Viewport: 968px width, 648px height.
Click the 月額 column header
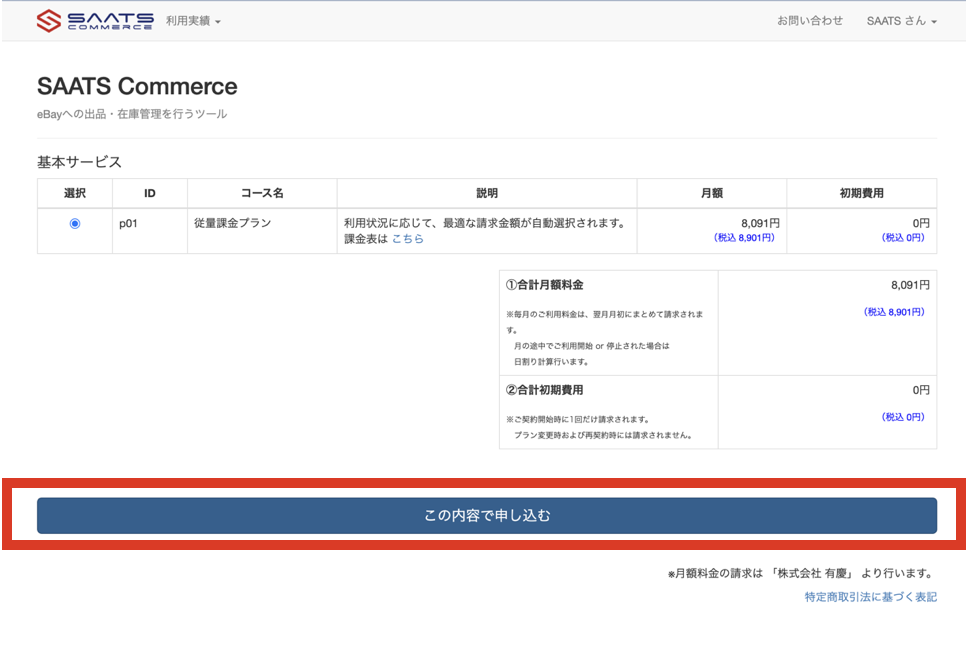point(712,193)
